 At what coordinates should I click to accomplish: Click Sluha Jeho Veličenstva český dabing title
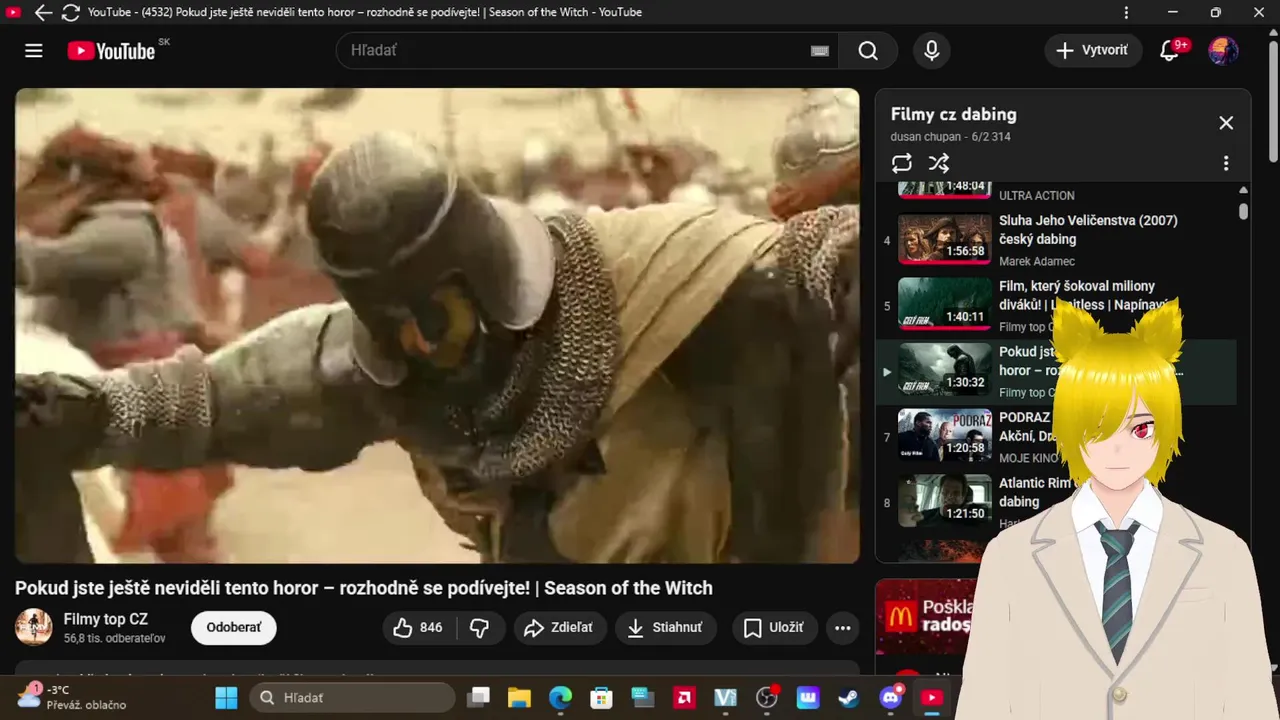(1088, 230)
